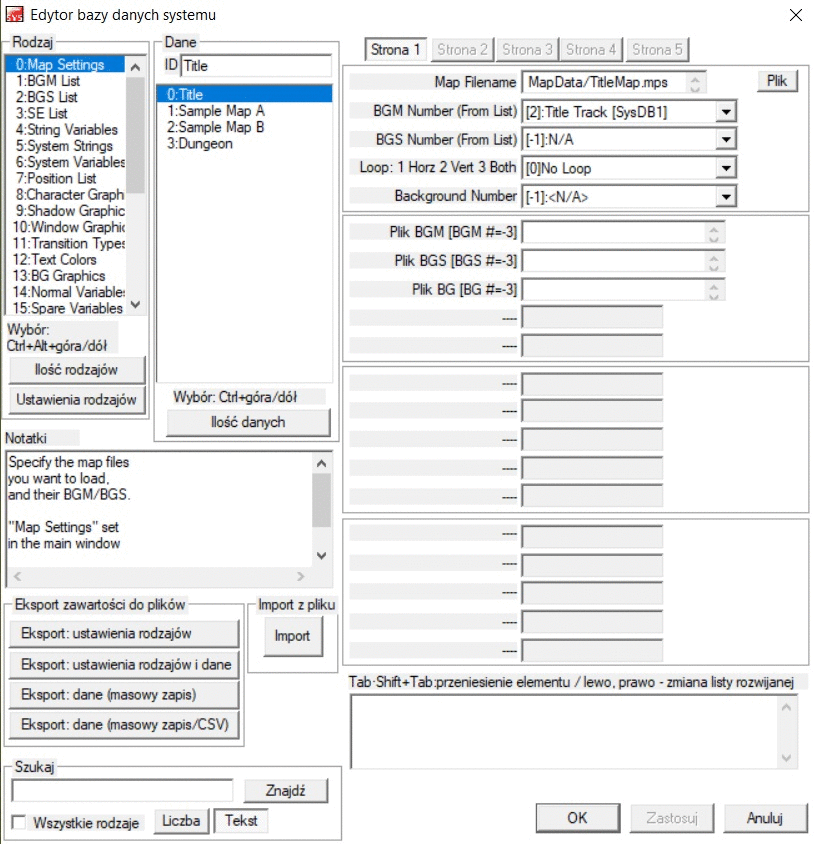
Task: Open the Loop setting dropdown
Action: tap(726, 169)
